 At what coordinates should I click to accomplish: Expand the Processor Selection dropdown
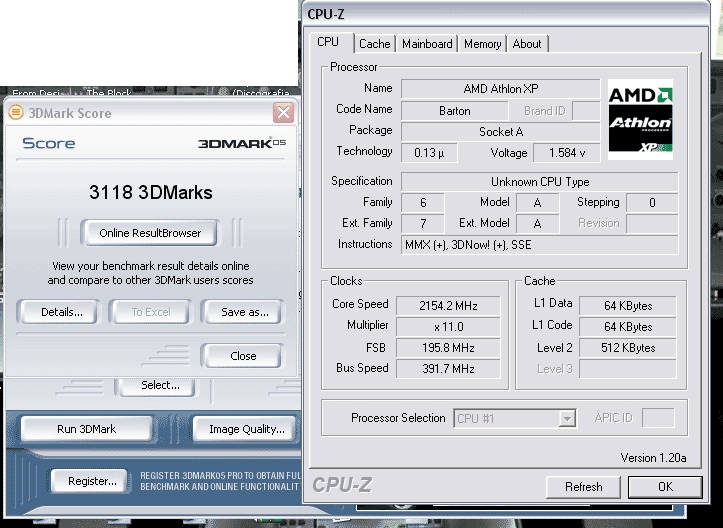[x=567, y=419]
